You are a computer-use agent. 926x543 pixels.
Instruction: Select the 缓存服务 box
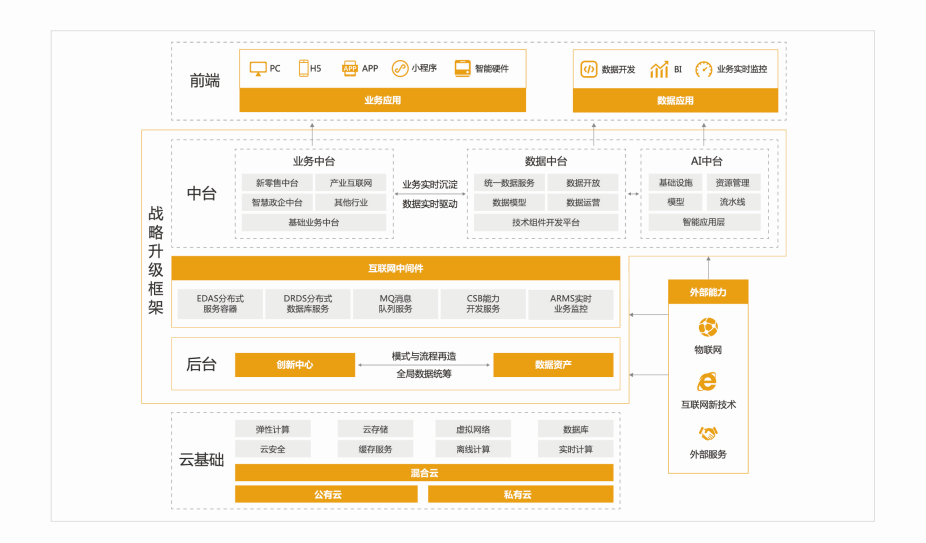(x=376, y=449)
